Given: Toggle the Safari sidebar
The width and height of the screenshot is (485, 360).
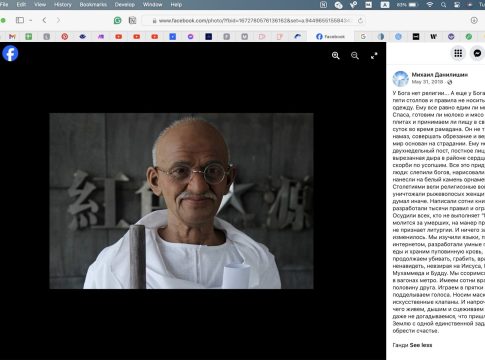Looking at the screenshot, I should [x=20, y=20].
